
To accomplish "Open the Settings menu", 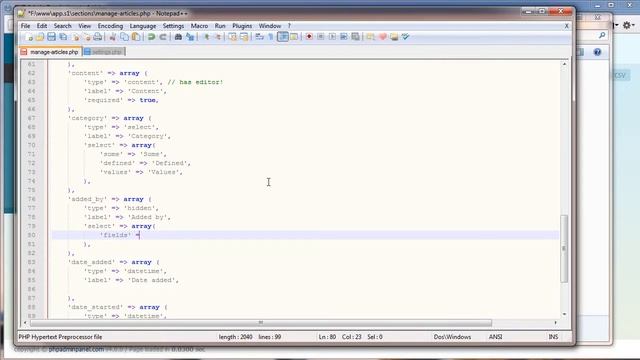I will [x=173, y=26].
